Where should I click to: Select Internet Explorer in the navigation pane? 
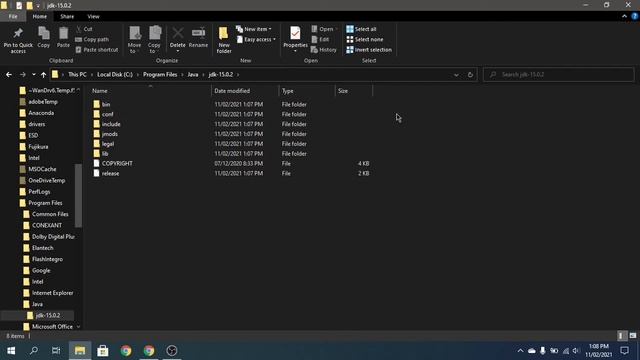tap(53, 293)
